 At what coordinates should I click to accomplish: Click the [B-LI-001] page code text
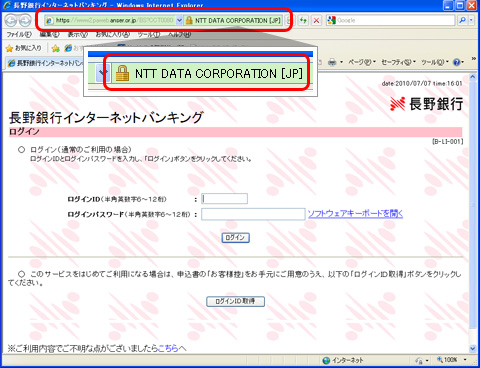tap(448, 142)
